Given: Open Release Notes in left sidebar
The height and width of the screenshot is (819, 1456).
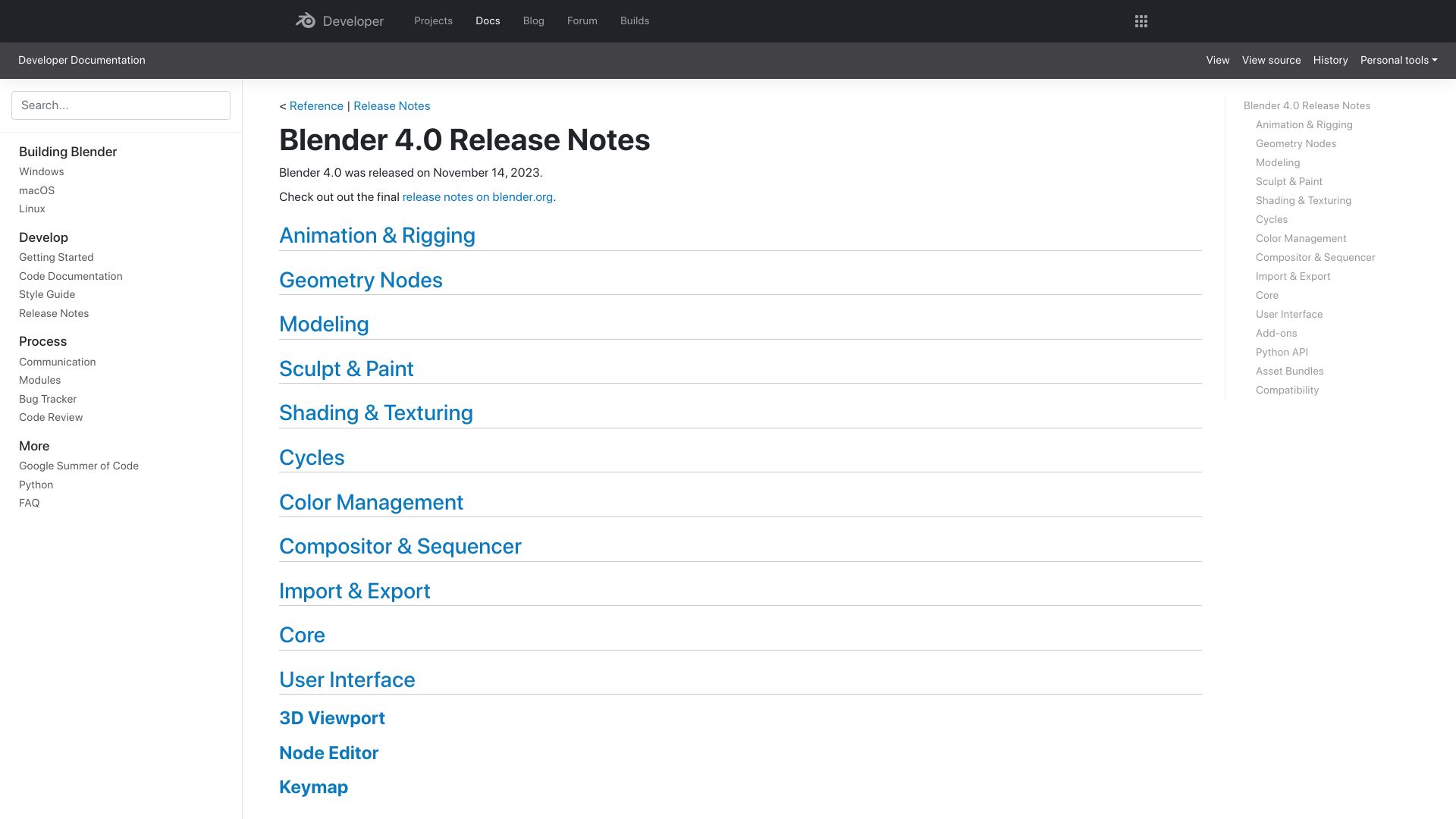Looking at the screenshot, I should pyautogui.click(x=54, y=313).
